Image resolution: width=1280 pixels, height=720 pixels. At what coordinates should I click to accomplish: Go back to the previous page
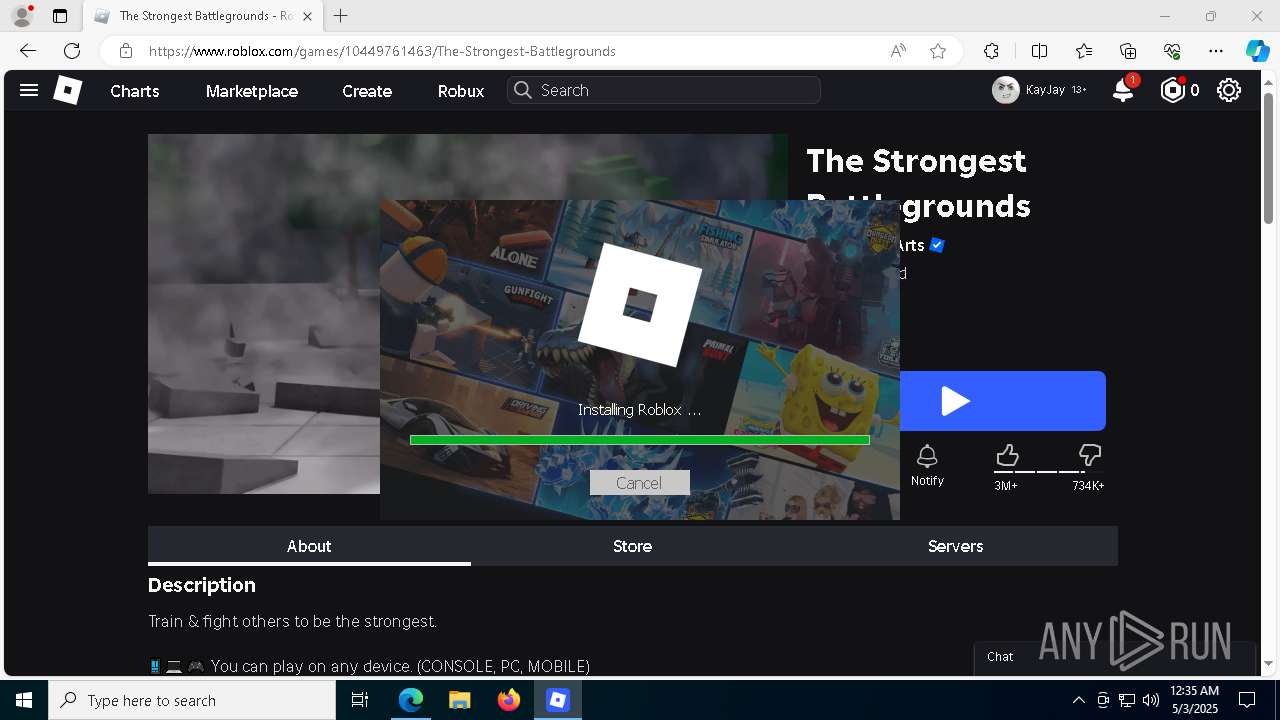pos(27,51)
